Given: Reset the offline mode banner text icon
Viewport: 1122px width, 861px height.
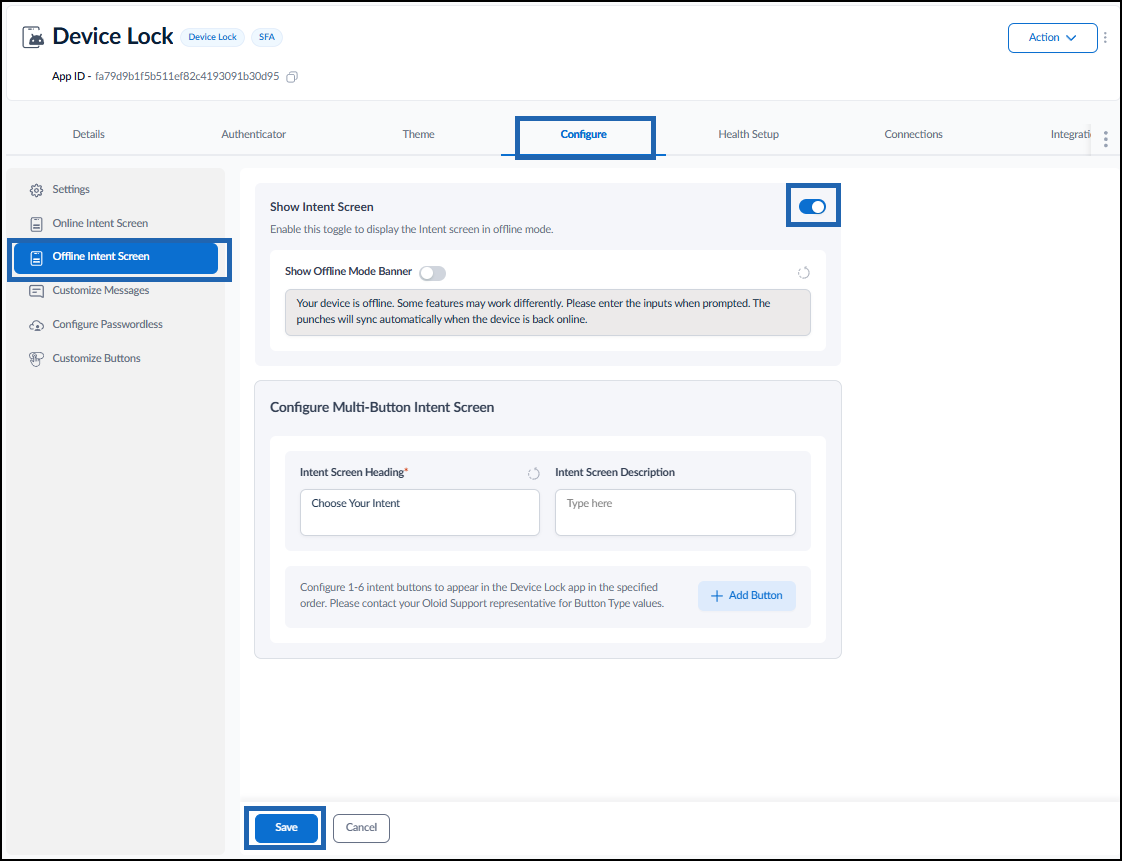Looking at the screenshot, I should (804, 272).
